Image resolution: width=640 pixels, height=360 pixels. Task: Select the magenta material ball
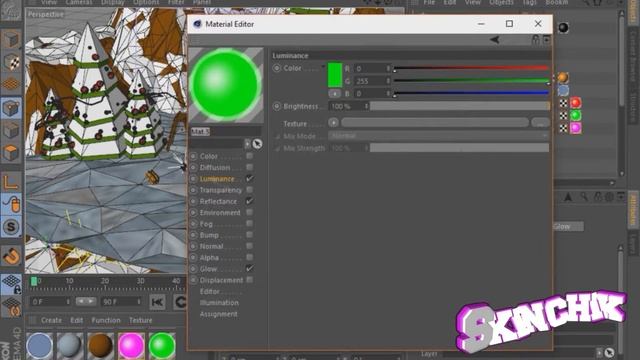coord(131,346)
